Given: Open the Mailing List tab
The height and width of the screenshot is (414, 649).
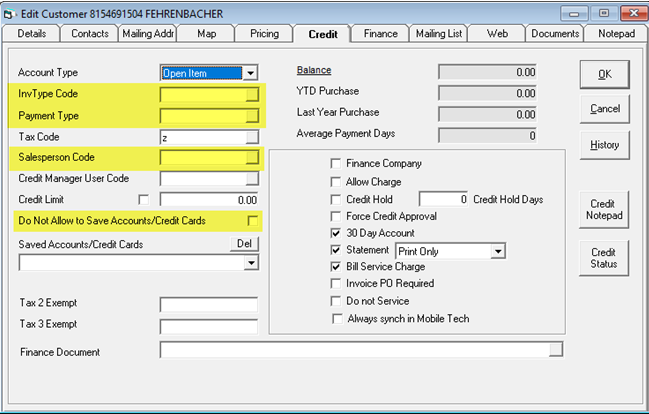Looking at the screenshot, I should 439,34.
